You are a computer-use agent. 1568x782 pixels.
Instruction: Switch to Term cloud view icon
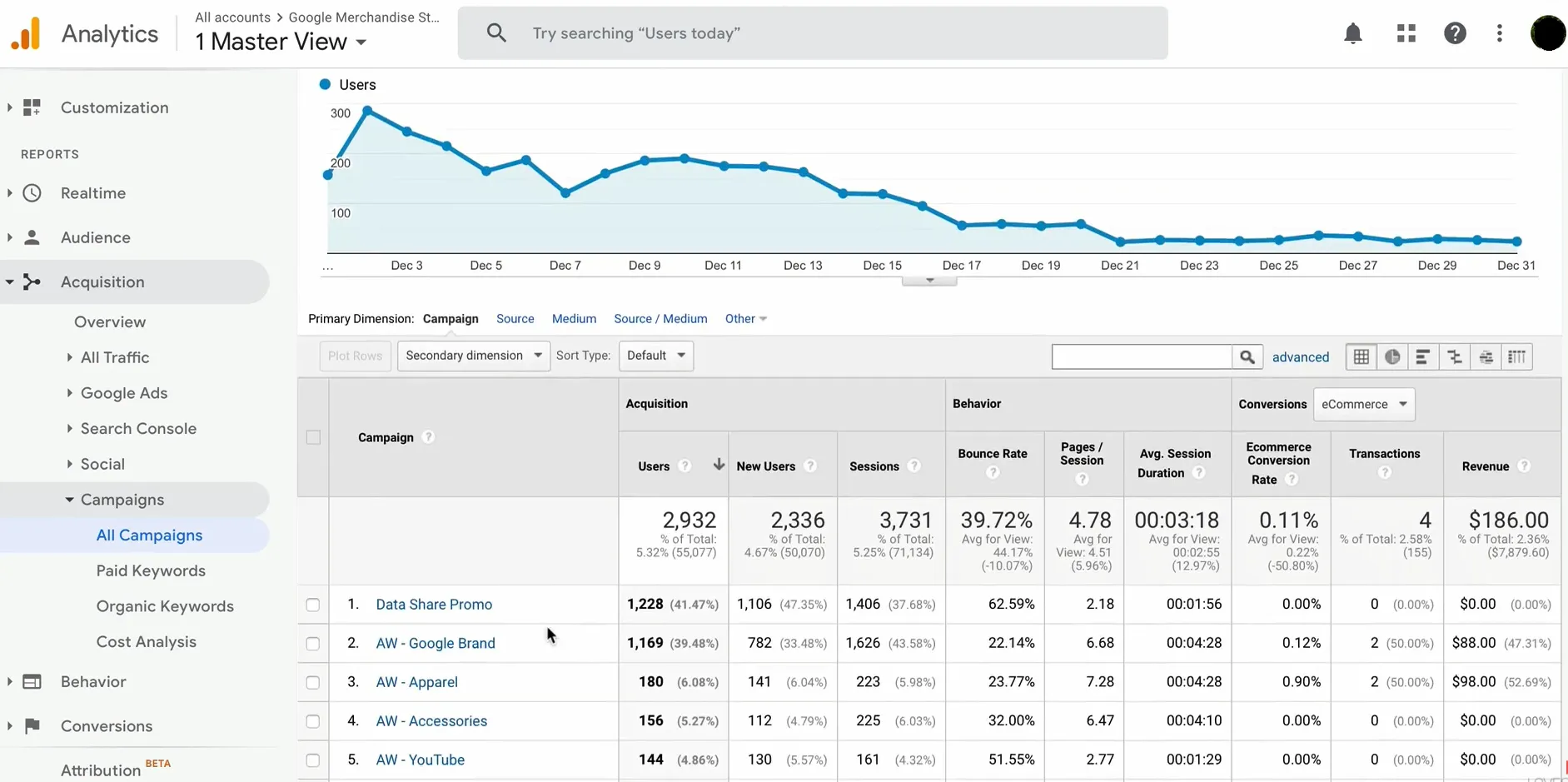coord(1486,357)
